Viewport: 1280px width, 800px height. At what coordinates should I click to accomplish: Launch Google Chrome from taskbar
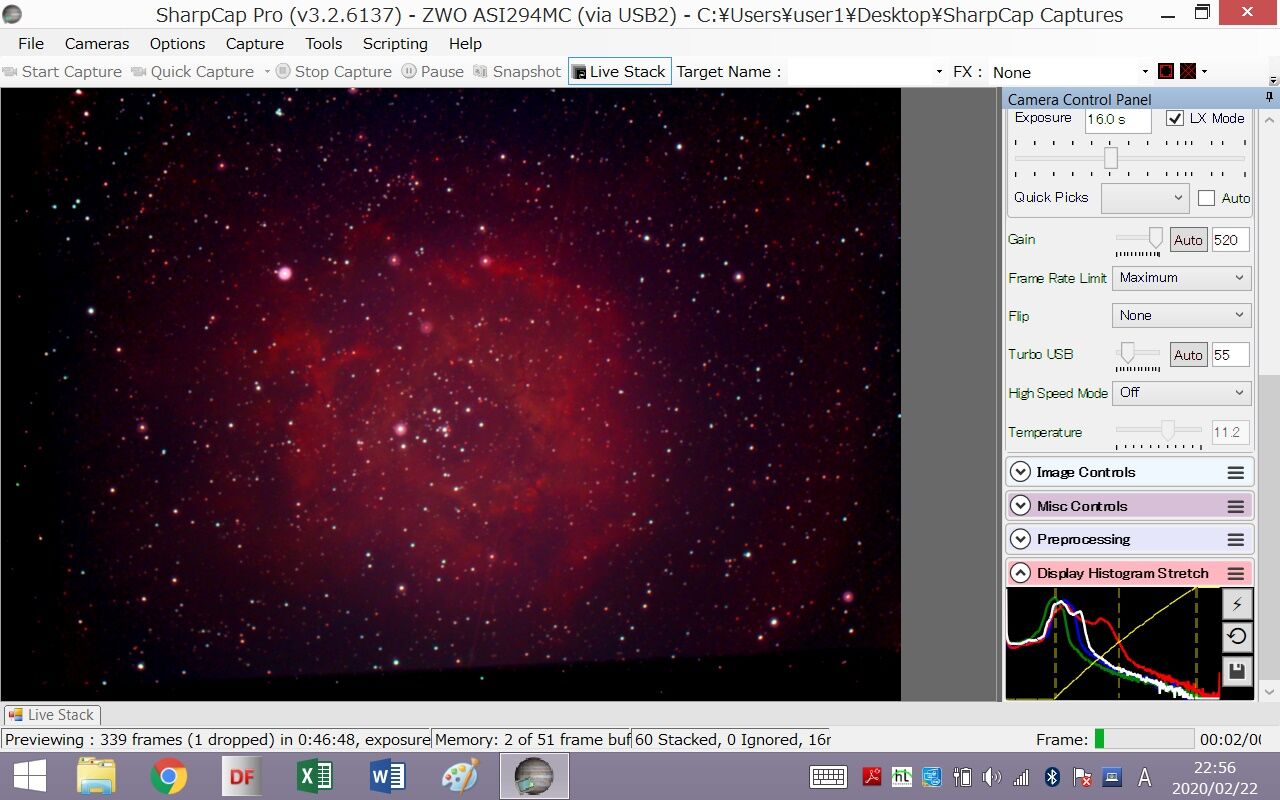(x=169, y=776)
